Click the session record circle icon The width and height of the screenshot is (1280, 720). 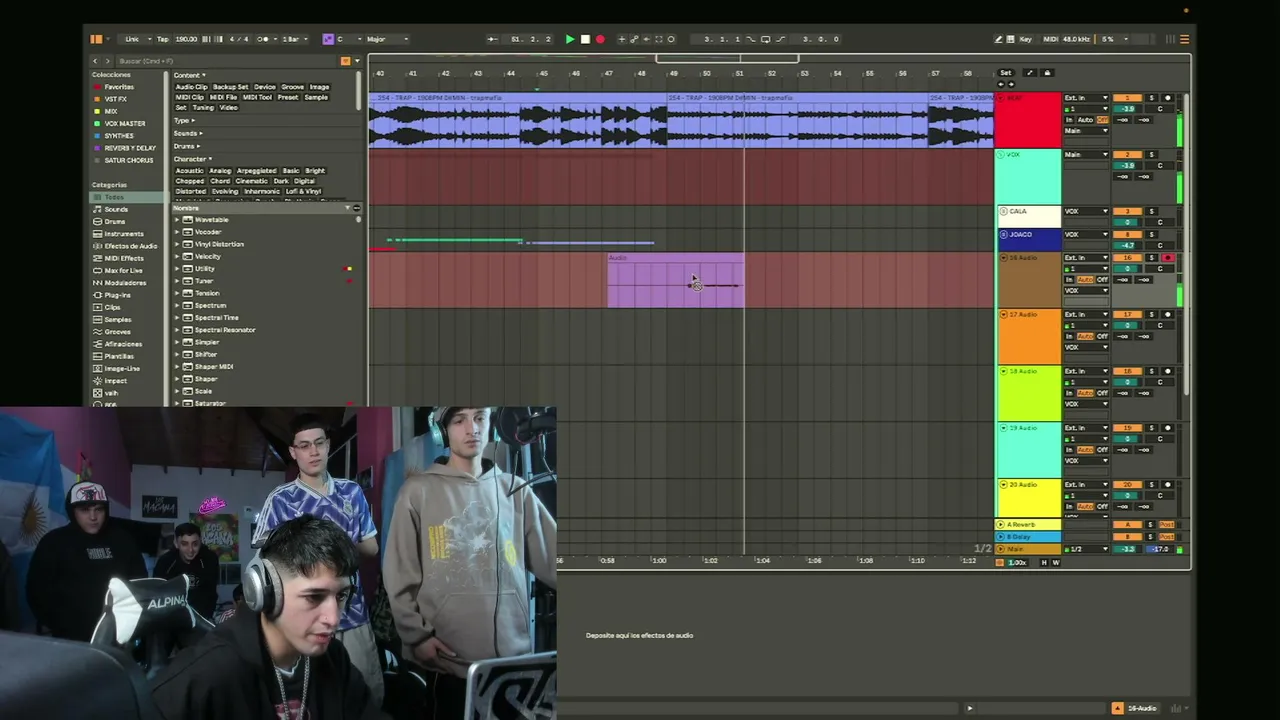tap(671, 39)
